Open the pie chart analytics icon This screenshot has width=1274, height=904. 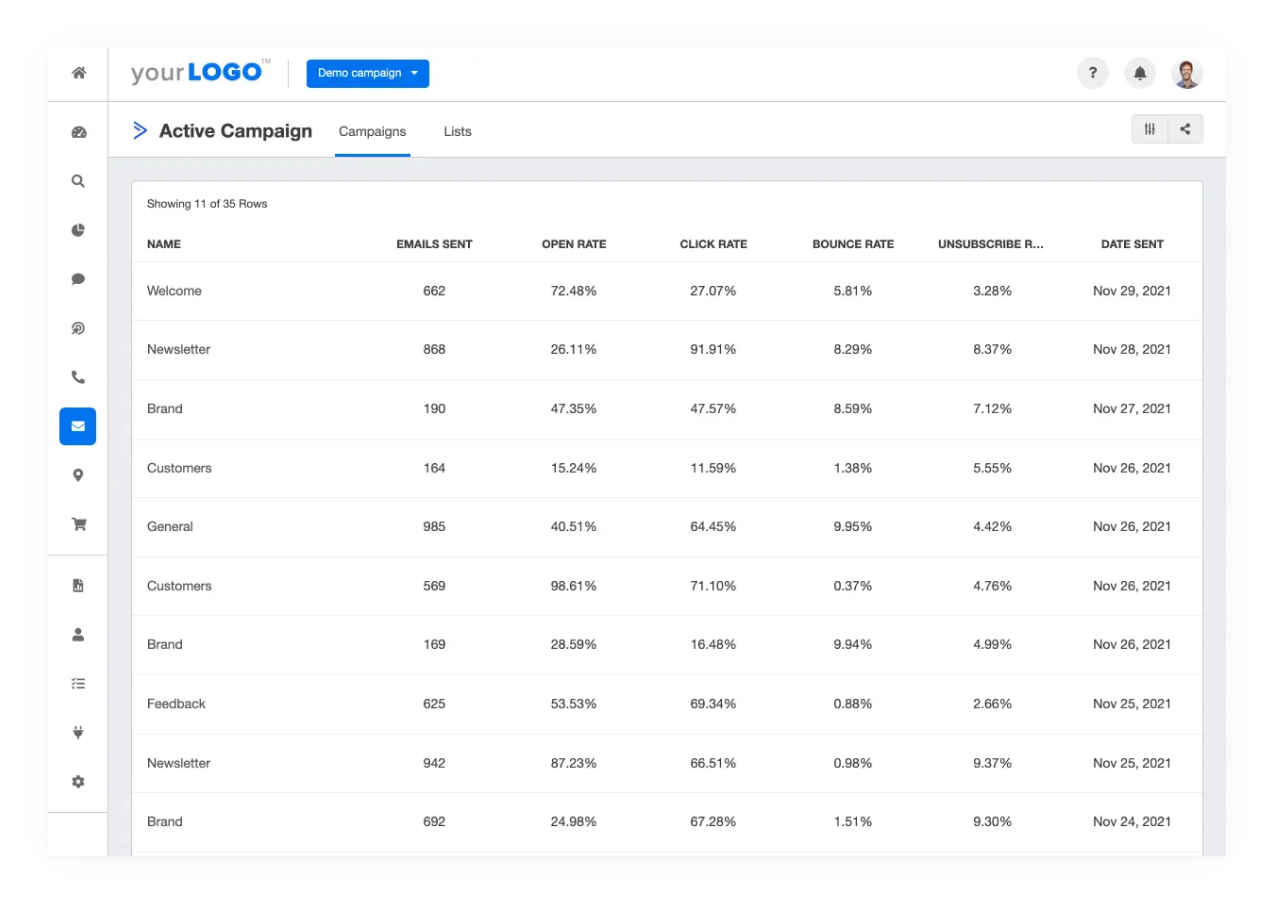tap(78, 230)
